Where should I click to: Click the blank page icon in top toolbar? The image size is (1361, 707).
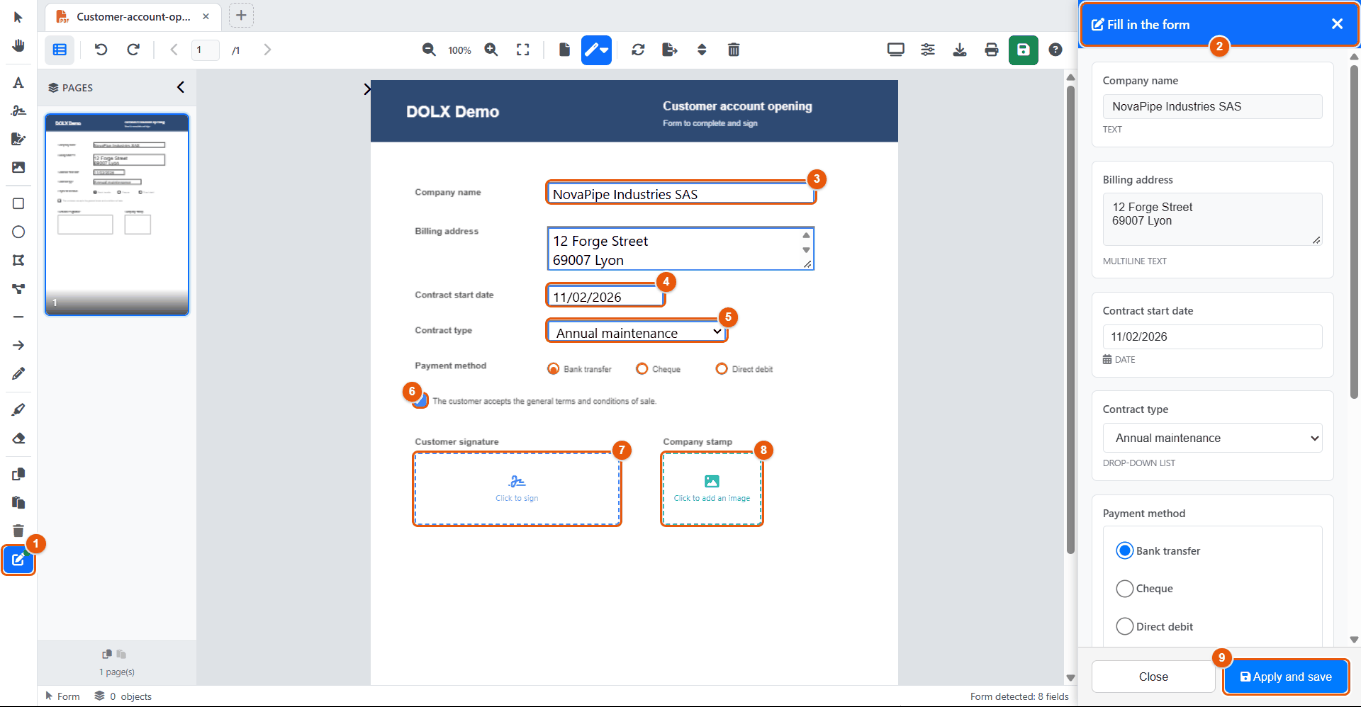[x=564, y=50]
